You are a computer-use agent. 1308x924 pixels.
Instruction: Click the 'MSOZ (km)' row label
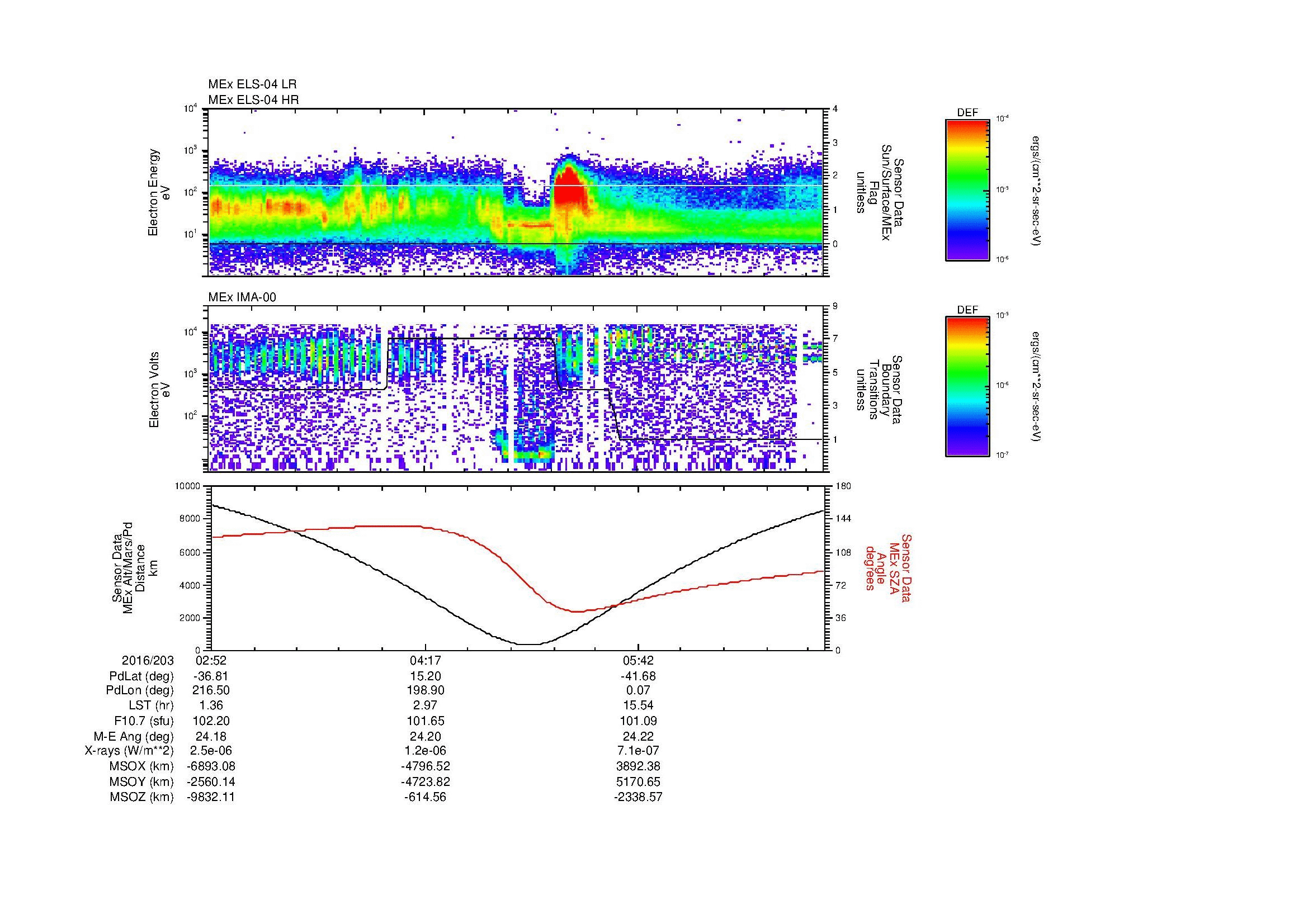142,797
